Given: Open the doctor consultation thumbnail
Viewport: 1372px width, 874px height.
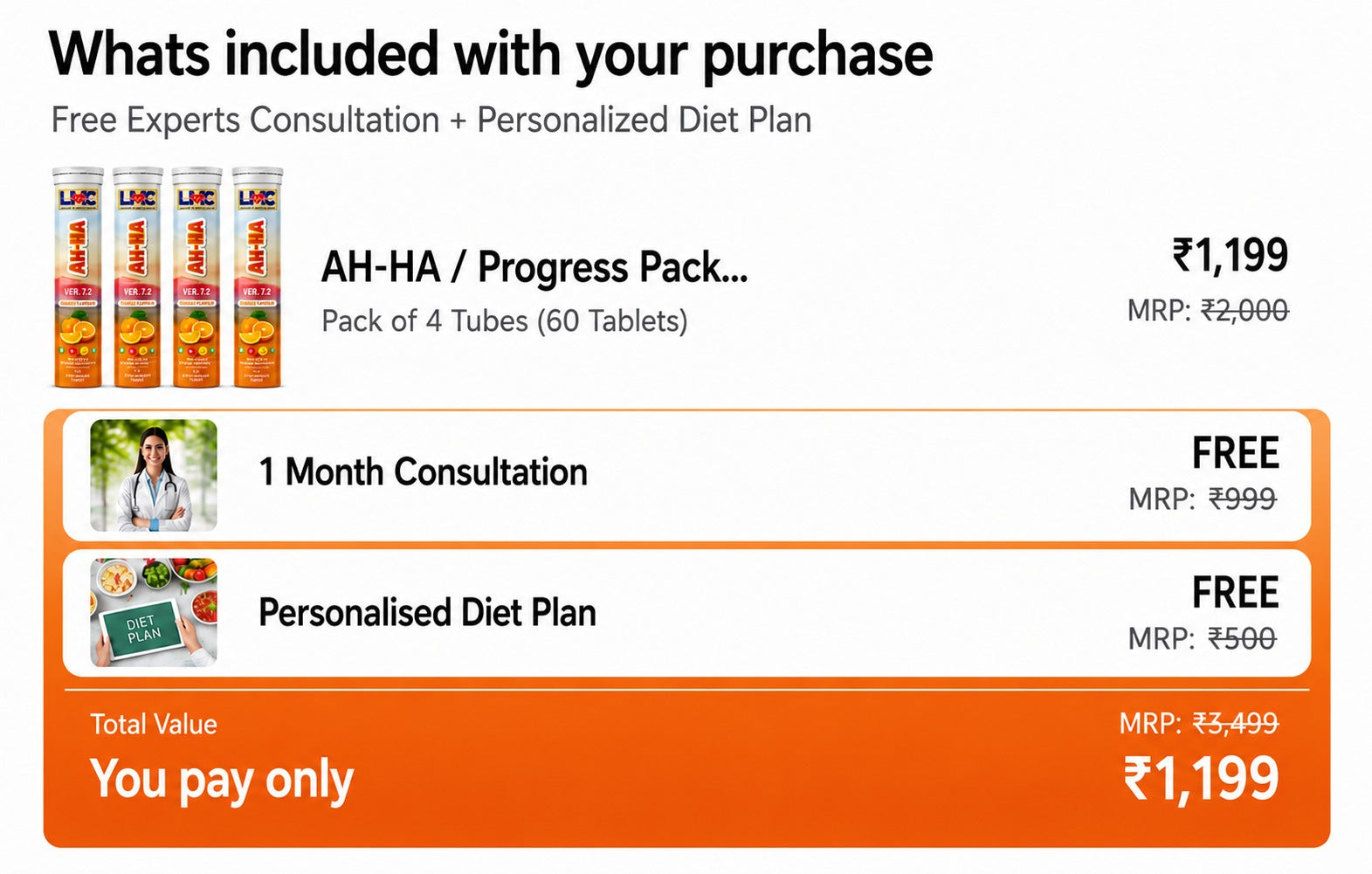Looking at the screenshot, I should (x=154, y=475).
